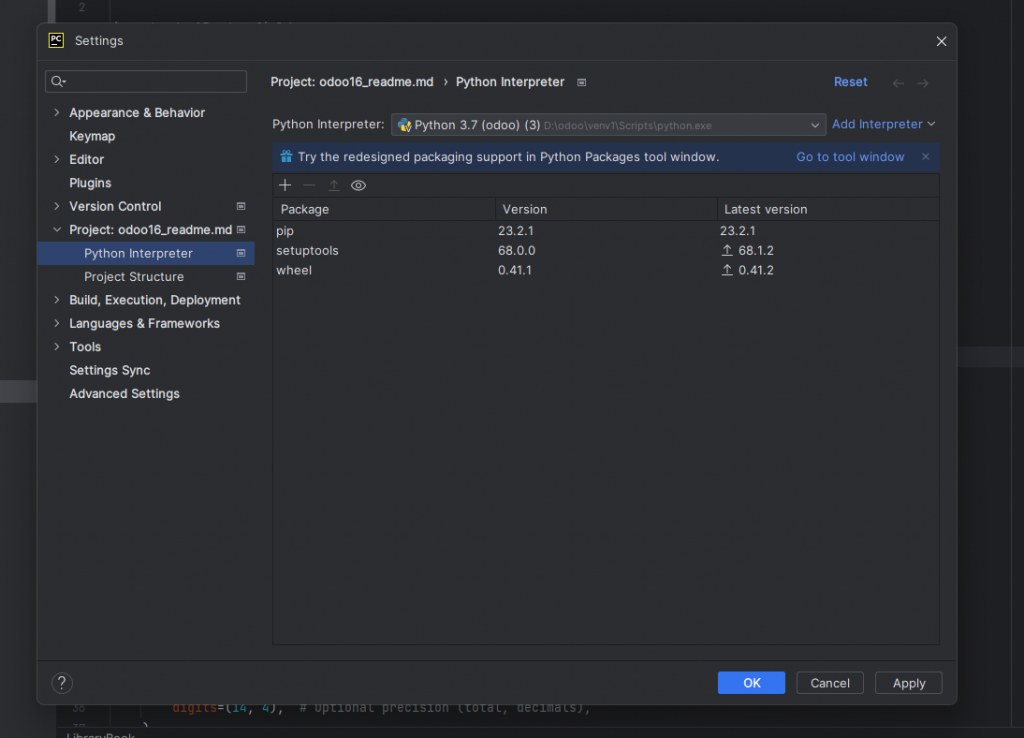Screen dimensions: 1024x738
Task: Open the Add Interpreter dropdown
Action: click(x=884, y=124)
